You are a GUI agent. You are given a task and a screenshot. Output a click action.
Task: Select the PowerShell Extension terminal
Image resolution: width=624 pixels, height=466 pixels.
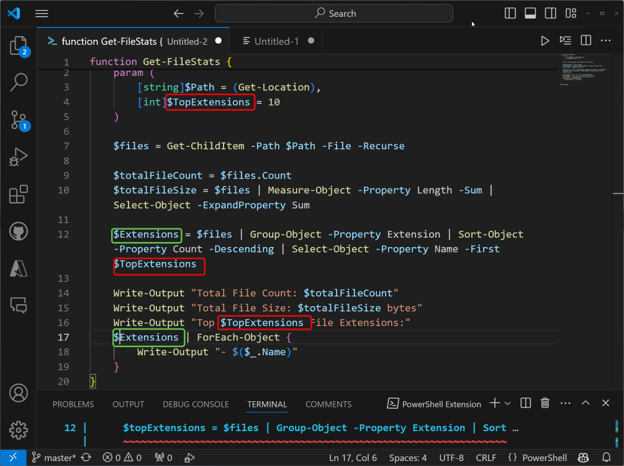(x=434, y=404)
